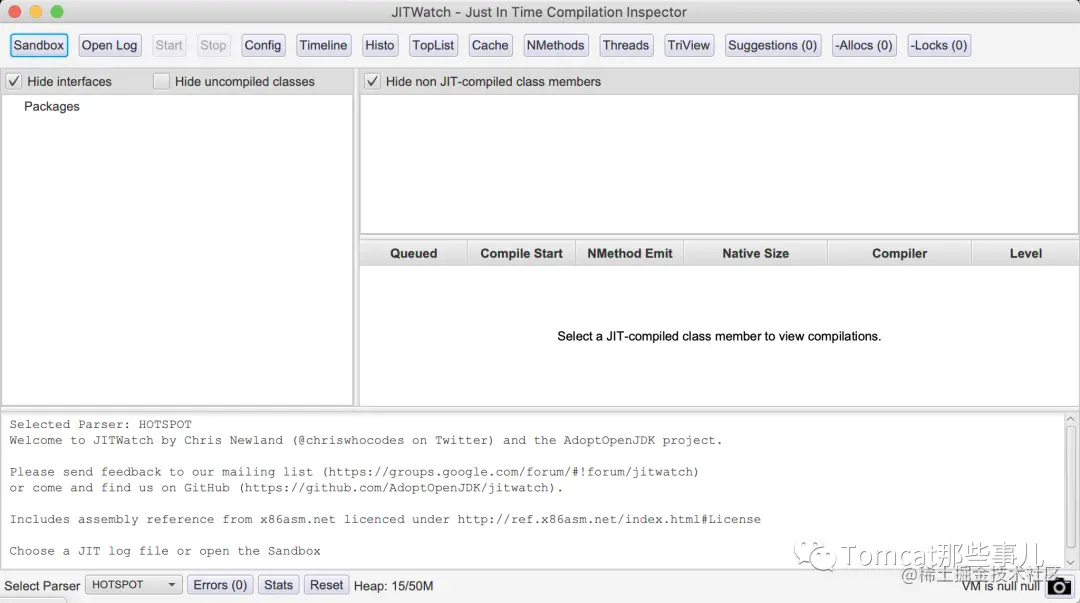Open the Sandbox window
The image size is (1080, 603).
pos(39,45)
